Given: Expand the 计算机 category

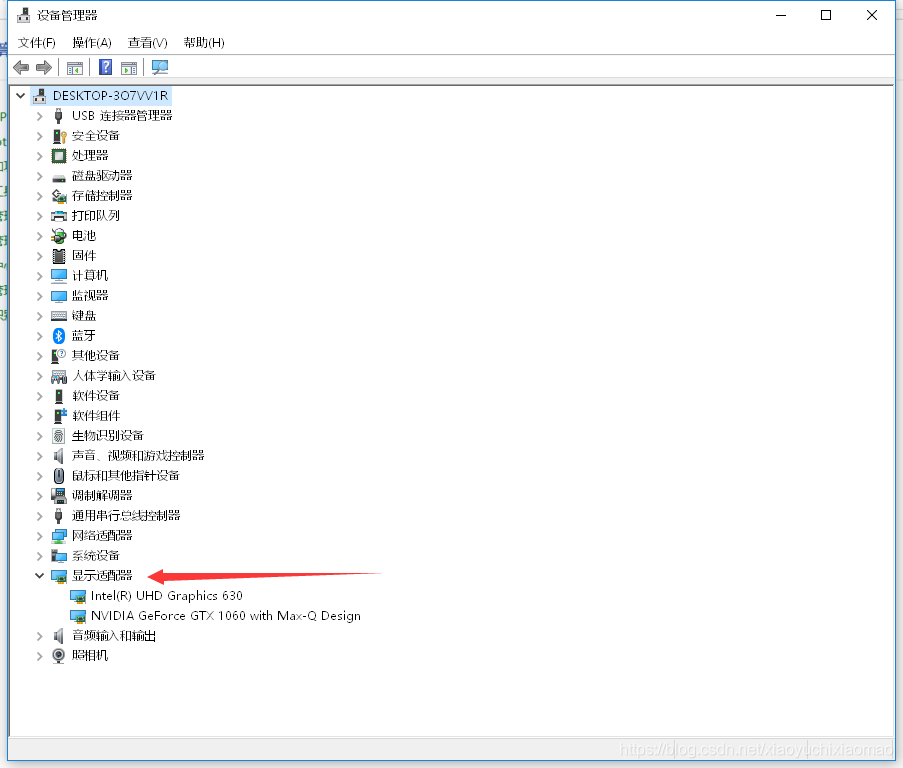Looking at the screenshot, I should tap(39, 276).
